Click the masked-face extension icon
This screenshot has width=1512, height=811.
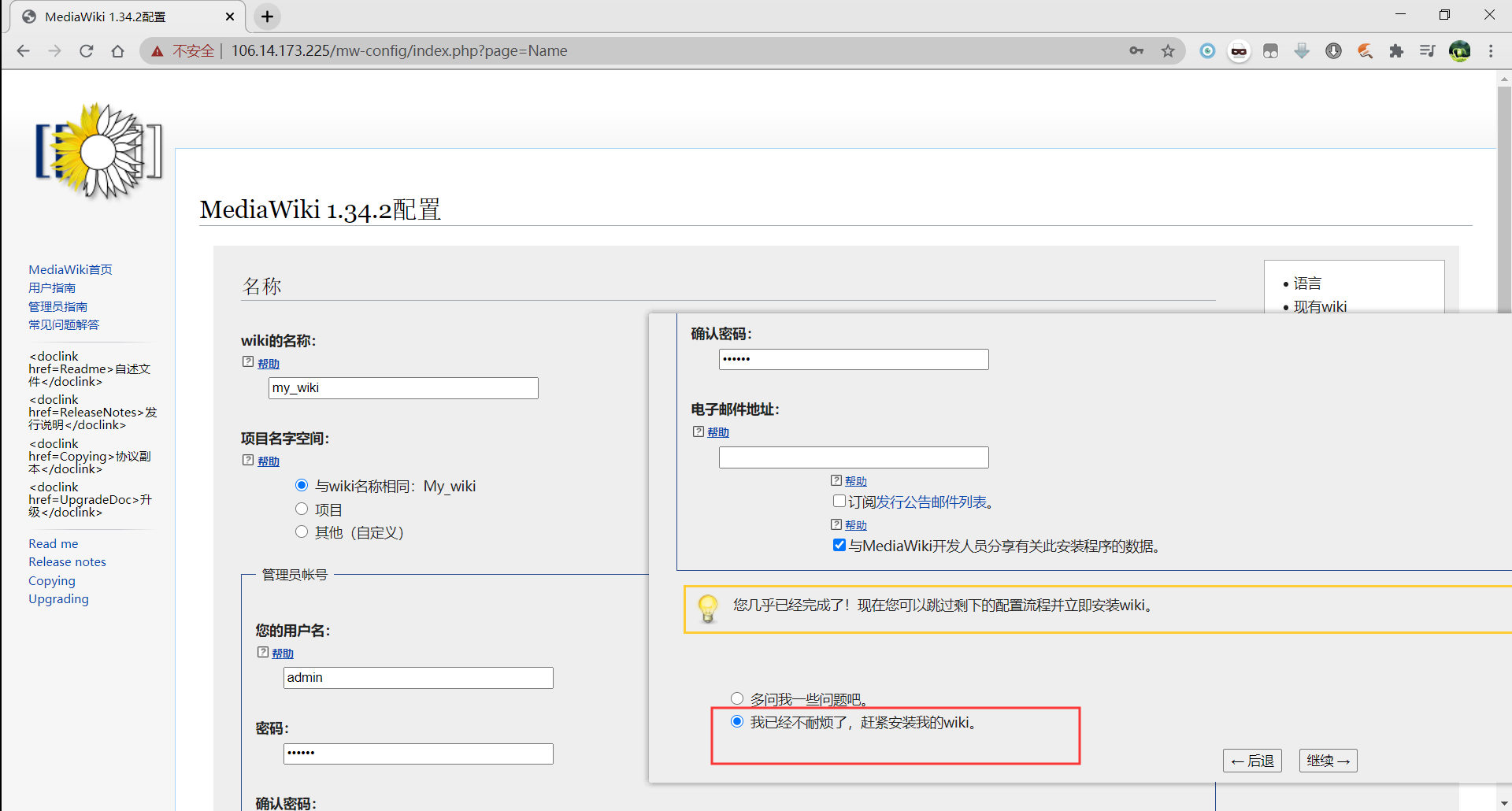click(1239, 52)
